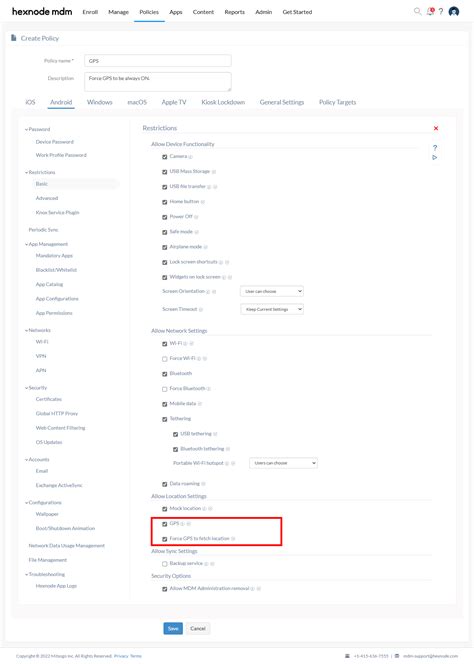Screen dimensions: 474x664
Task: Toggle the GPS checkbox
Action: (x=165, y=524)
